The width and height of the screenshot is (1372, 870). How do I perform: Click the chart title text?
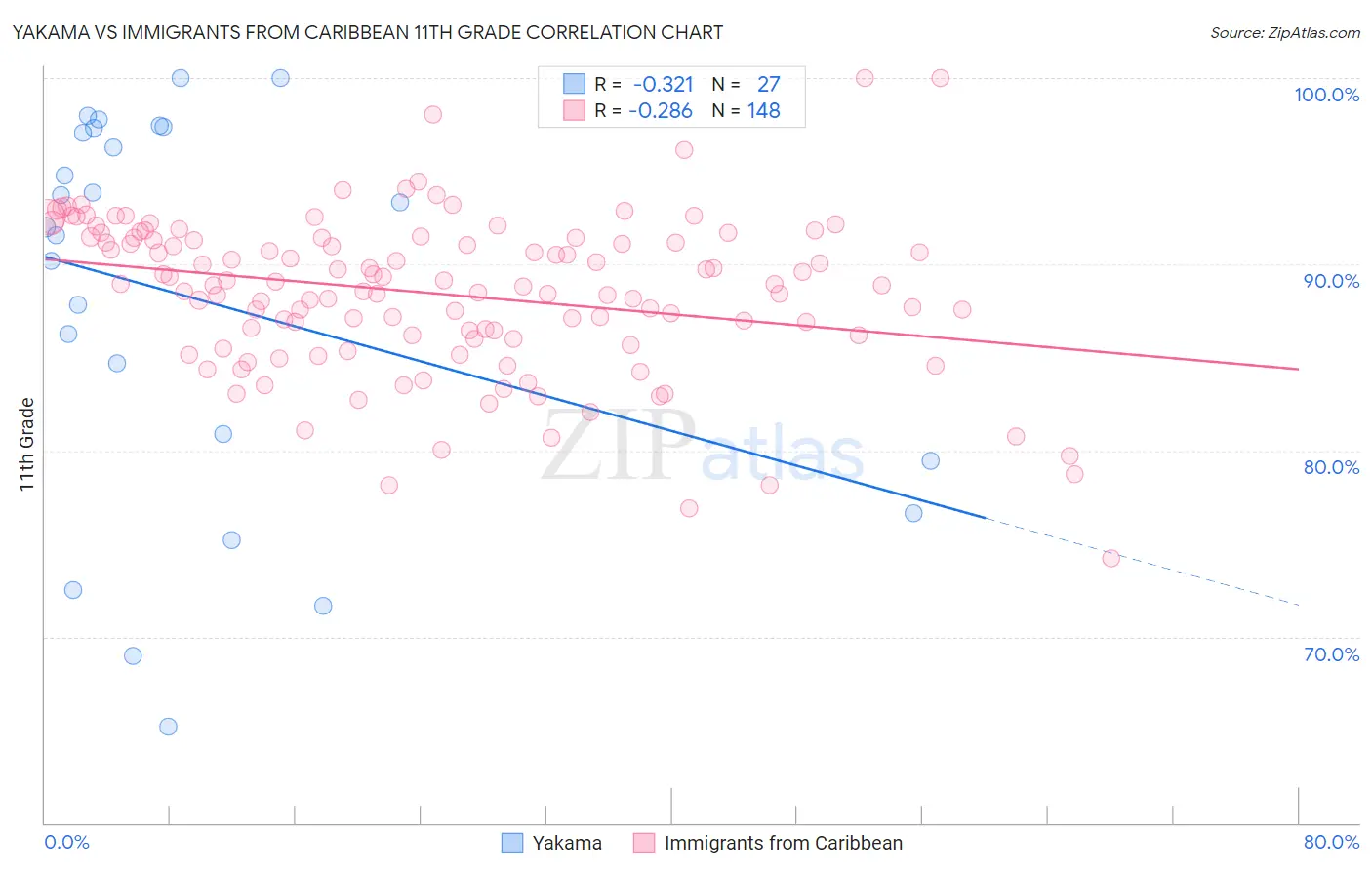368,32
